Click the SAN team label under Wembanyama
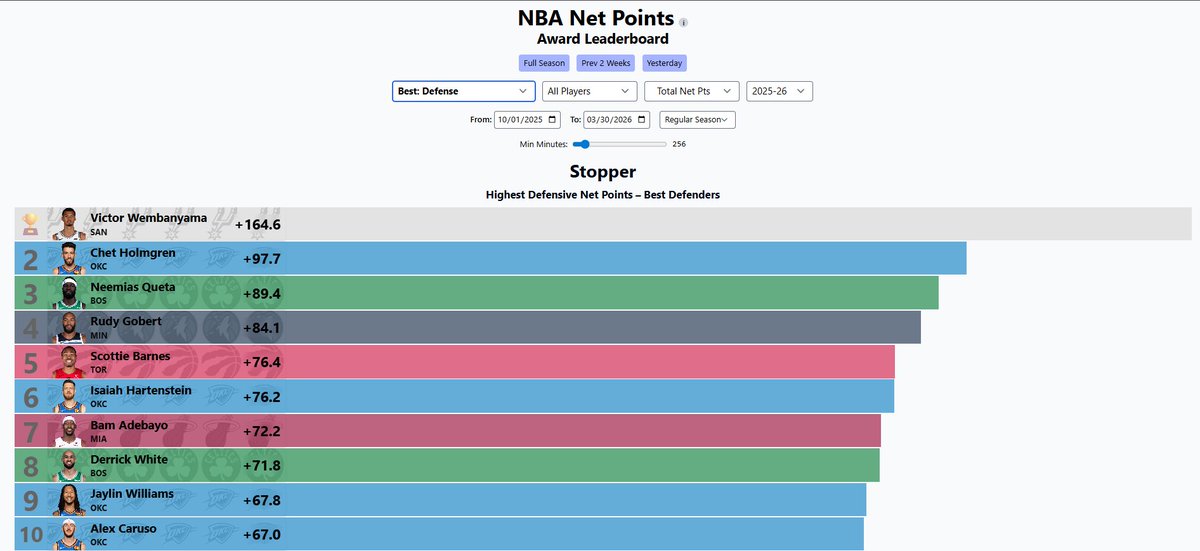This screenshot has width=1200, height=551. coord(98,232)
